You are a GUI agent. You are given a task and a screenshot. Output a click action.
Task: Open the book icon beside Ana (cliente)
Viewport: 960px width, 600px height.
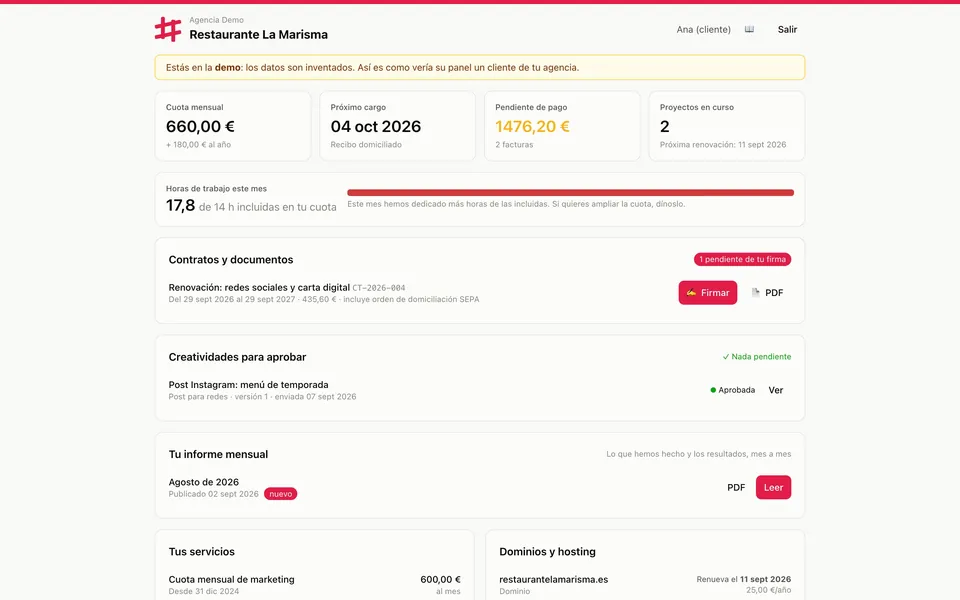pyautogui.click(x=749, y=29)
